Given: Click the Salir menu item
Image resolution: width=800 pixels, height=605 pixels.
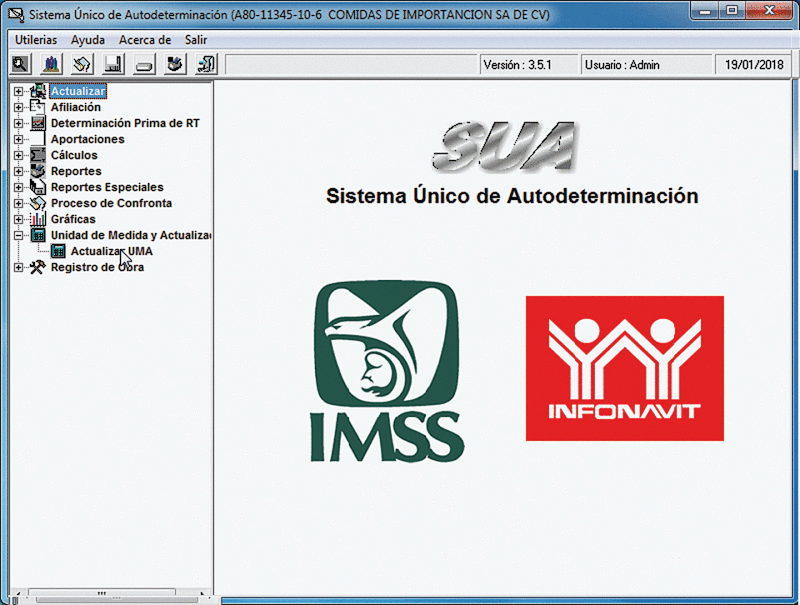Looking at the screenshot, I should tap(196, 40).
